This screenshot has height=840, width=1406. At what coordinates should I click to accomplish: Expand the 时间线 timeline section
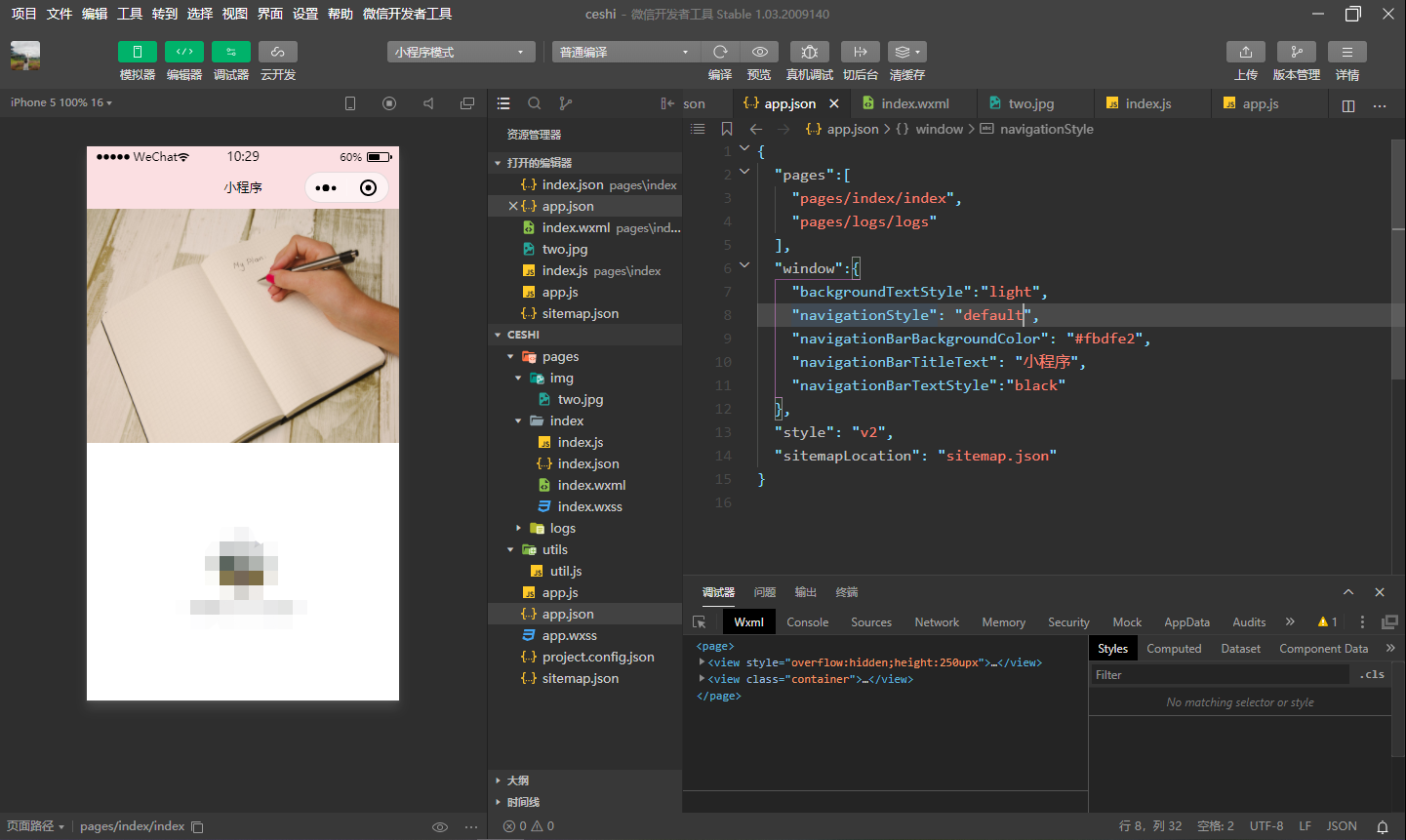584,802
